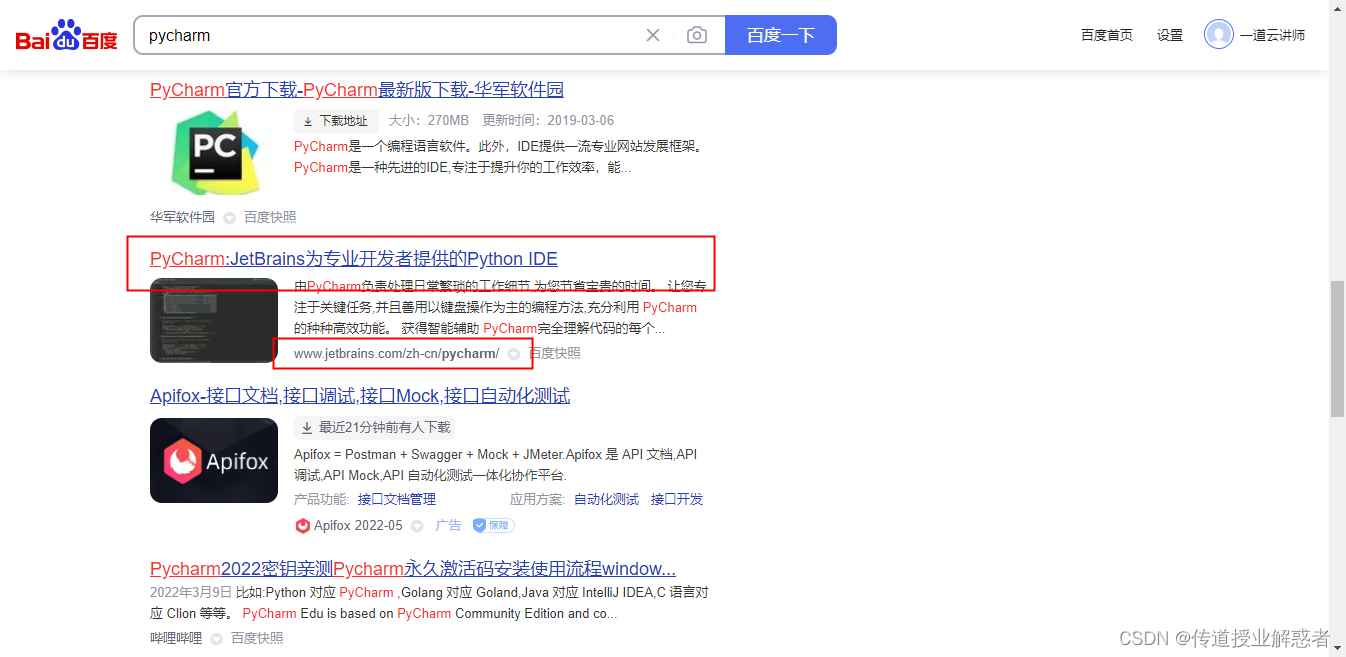Image resolution: width=1346 pixels, height=657 pixels.
Task: Click the 百度一下 search button
Action: click(780, 35)
